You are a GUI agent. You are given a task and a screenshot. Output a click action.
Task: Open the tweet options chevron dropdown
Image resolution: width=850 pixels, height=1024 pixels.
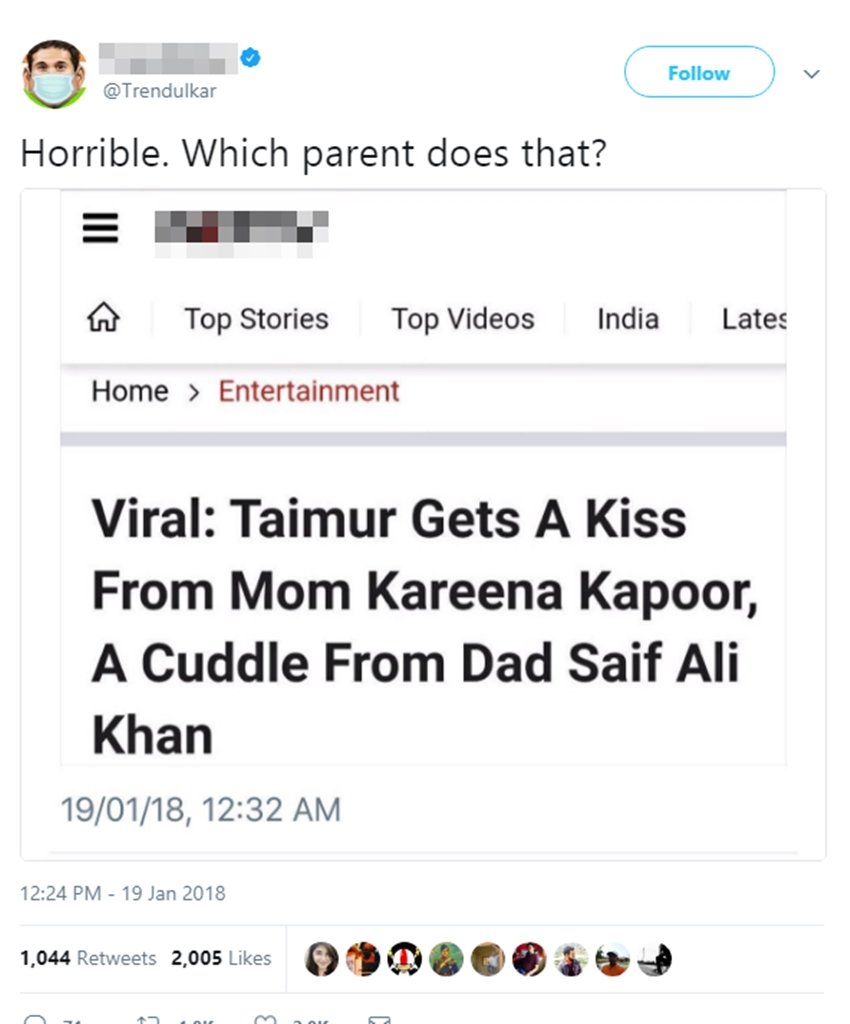click(x=812, y=74)
